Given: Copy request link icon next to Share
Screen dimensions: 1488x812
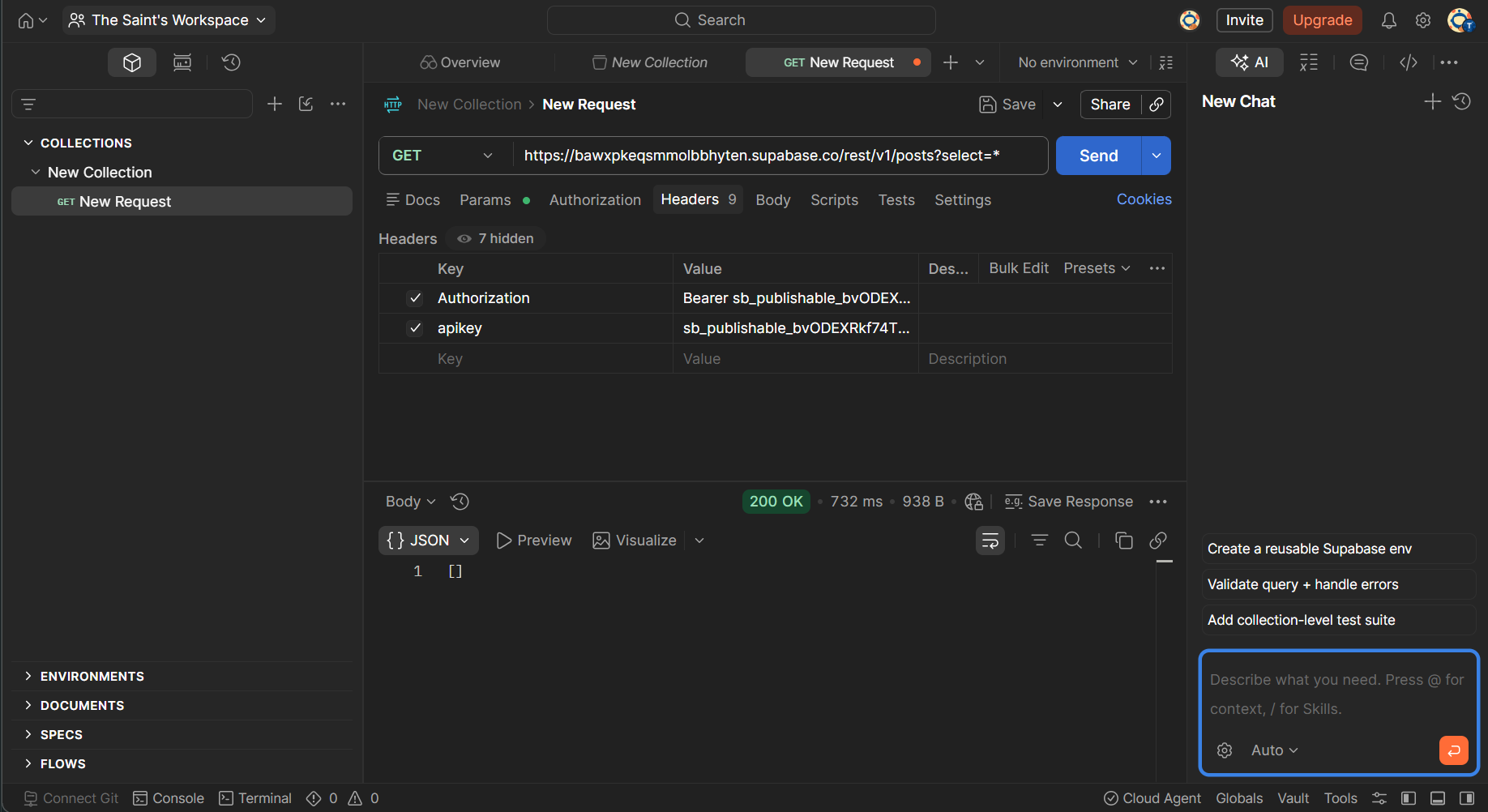Looking at the screenshot, I should 1157,105.
